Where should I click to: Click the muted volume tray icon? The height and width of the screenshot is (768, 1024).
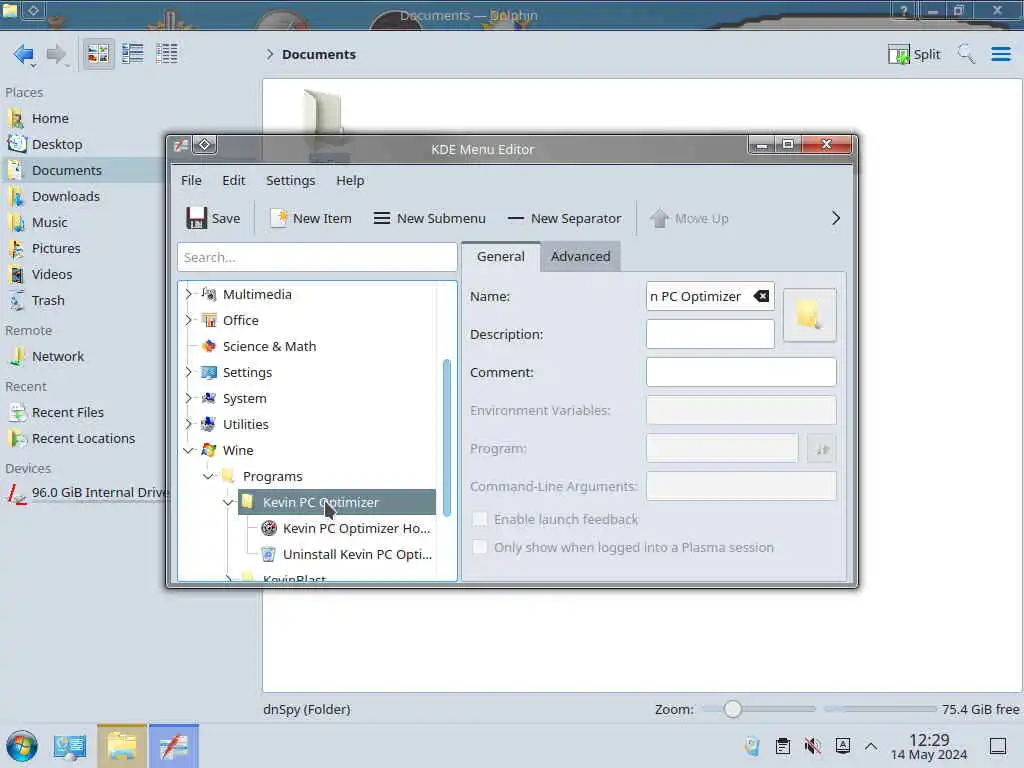tap(813, 746)
